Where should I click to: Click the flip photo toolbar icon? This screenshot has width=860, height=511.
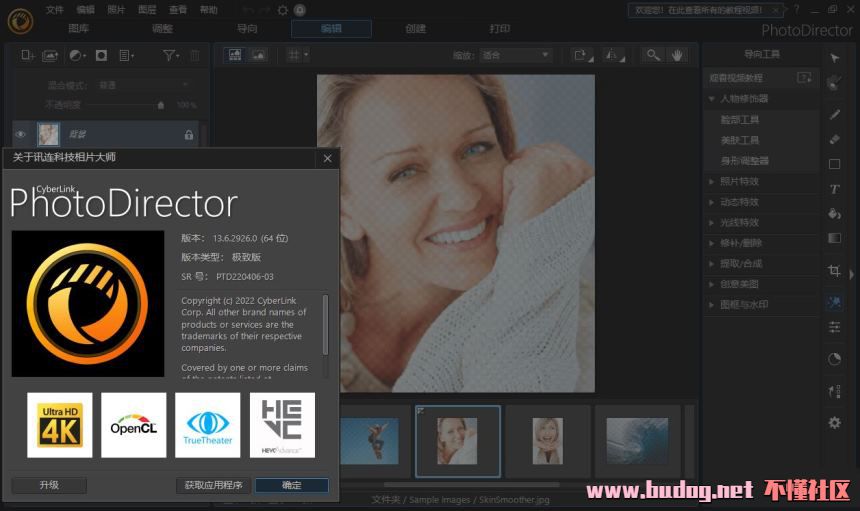coord(614,55)
